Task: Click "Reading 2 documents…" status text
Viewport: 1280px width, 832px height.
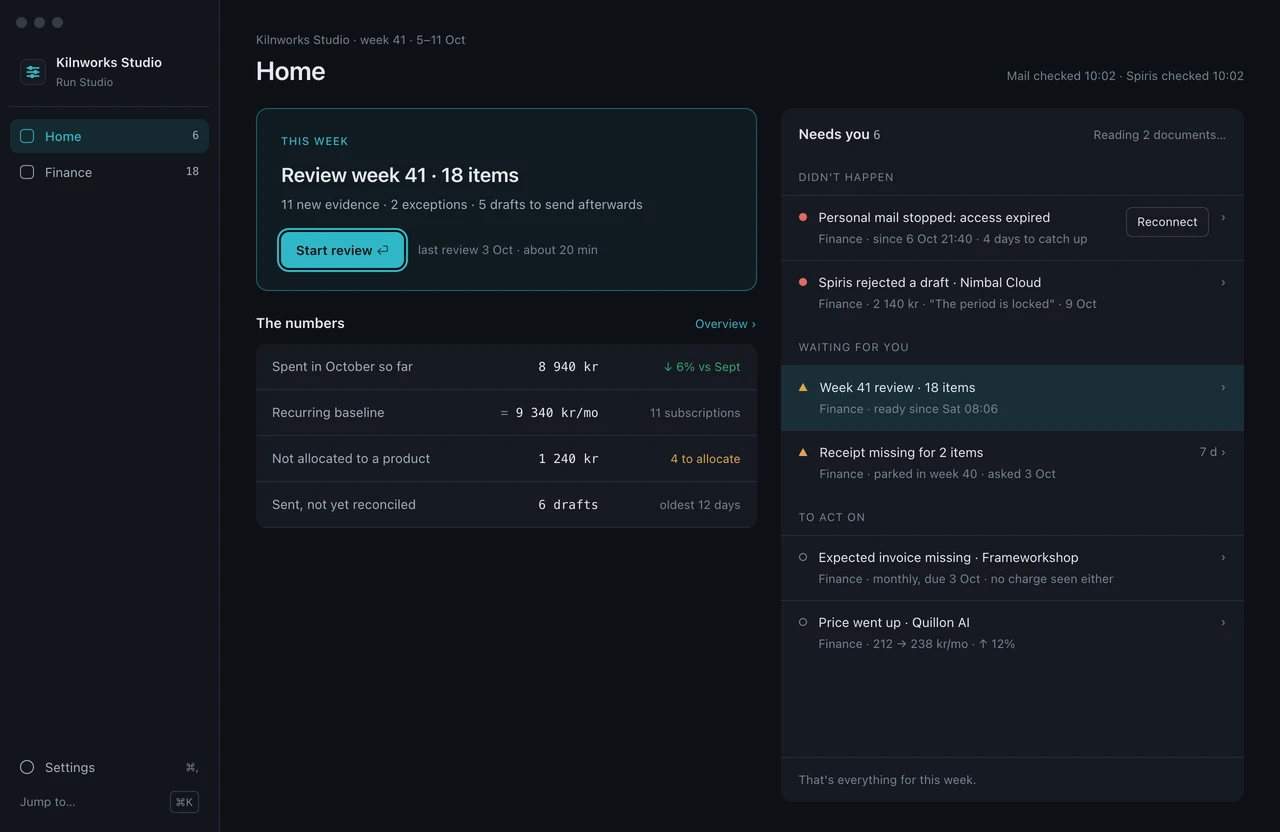Action: 1159,135
